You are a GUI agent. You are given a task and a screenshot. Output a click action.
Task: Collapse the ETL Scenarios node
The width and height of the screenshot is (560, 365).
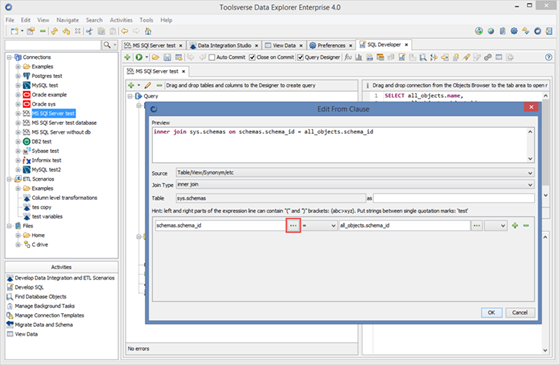pyautogui.click(x=9, y=179)
